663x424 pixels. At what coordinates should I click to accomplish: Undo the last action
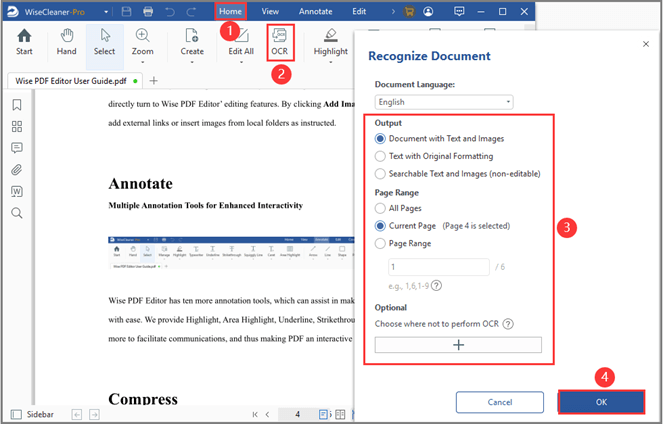coord(170,11)
